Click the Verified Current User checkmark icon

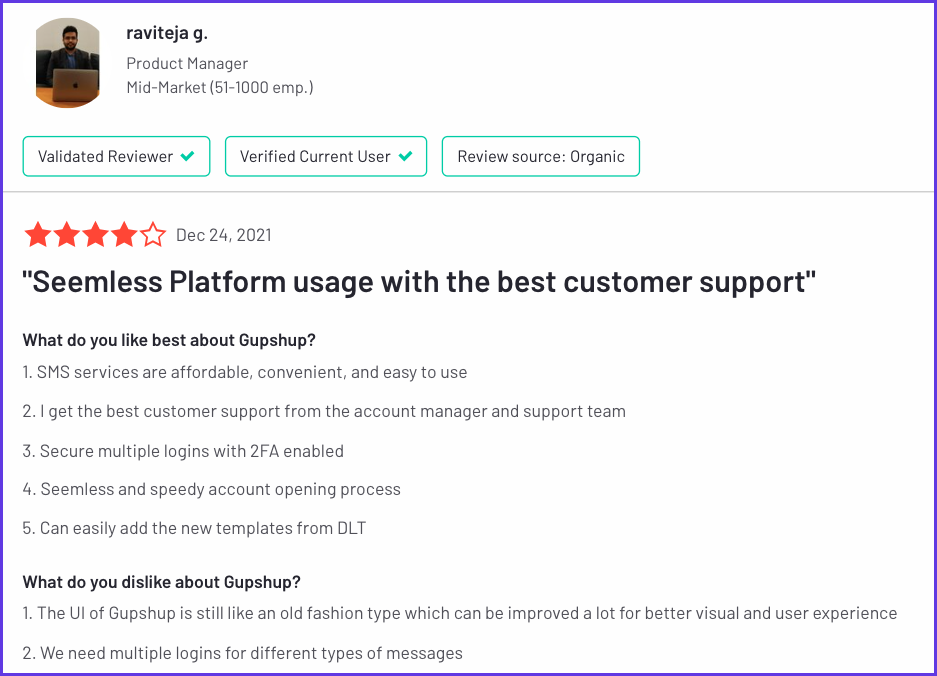pos(405,156)
